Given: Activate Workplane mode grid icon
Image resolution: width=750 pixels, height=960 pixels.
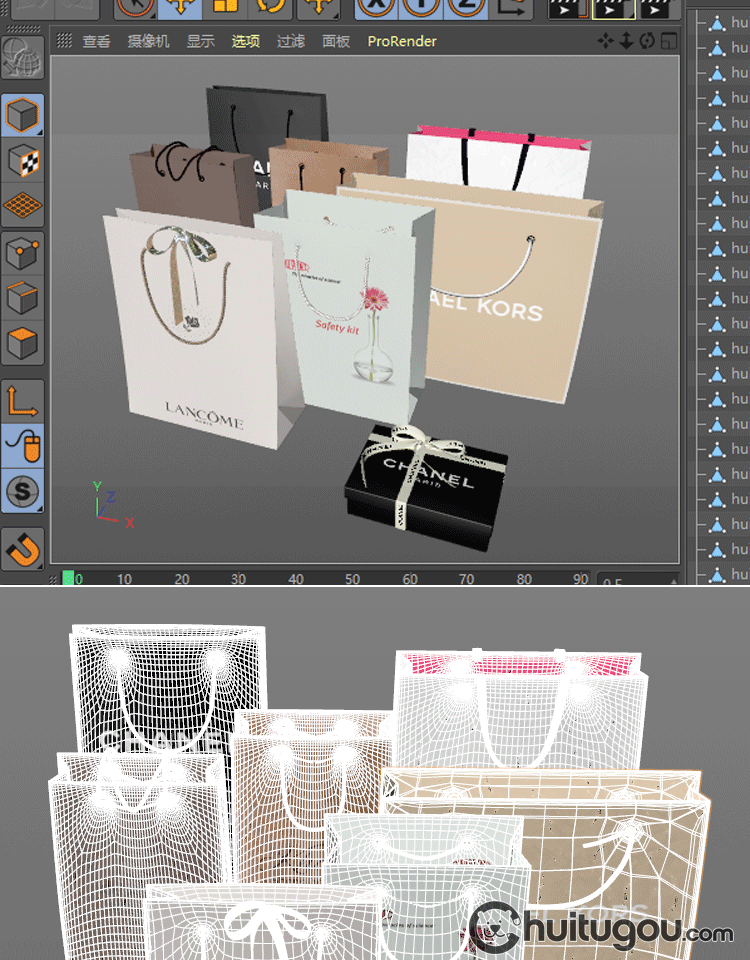Looking at the screenshot, I should tap(22, 205).
